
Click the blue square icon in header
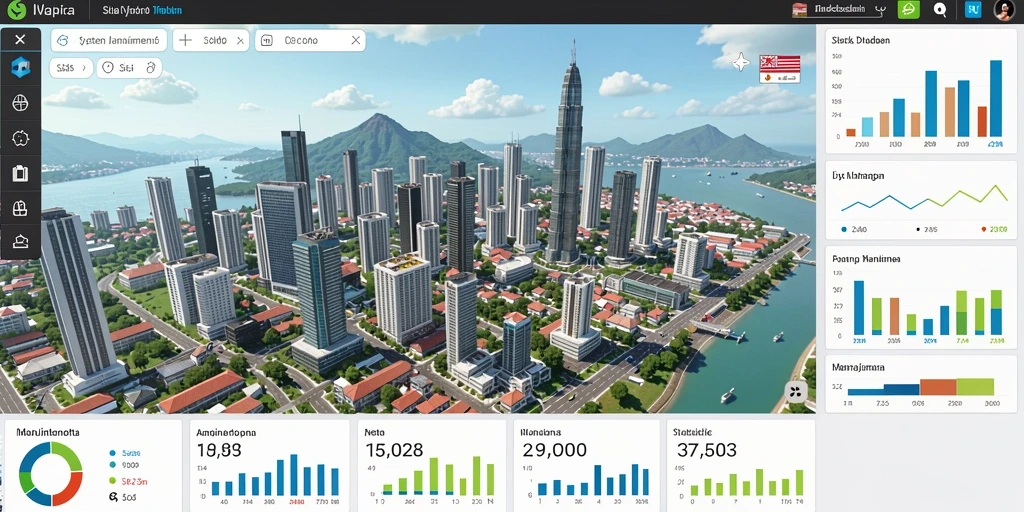[973, 9]
